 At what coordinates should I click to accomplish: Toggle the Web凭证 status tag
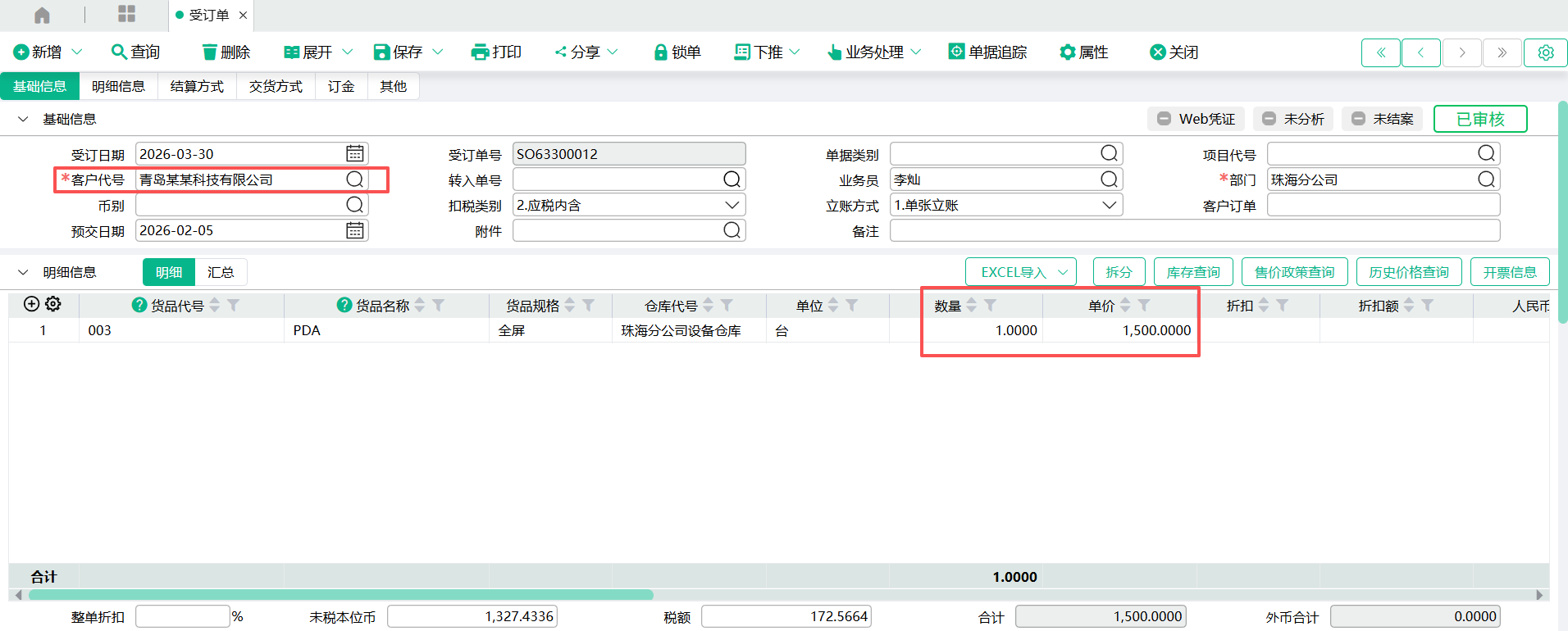click(1196, 119)
